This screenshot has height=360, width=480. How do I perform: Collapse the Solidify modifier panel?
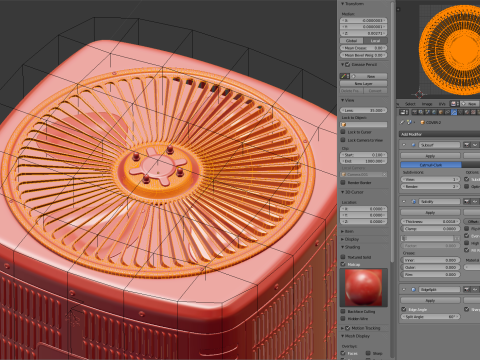point(404,201)
